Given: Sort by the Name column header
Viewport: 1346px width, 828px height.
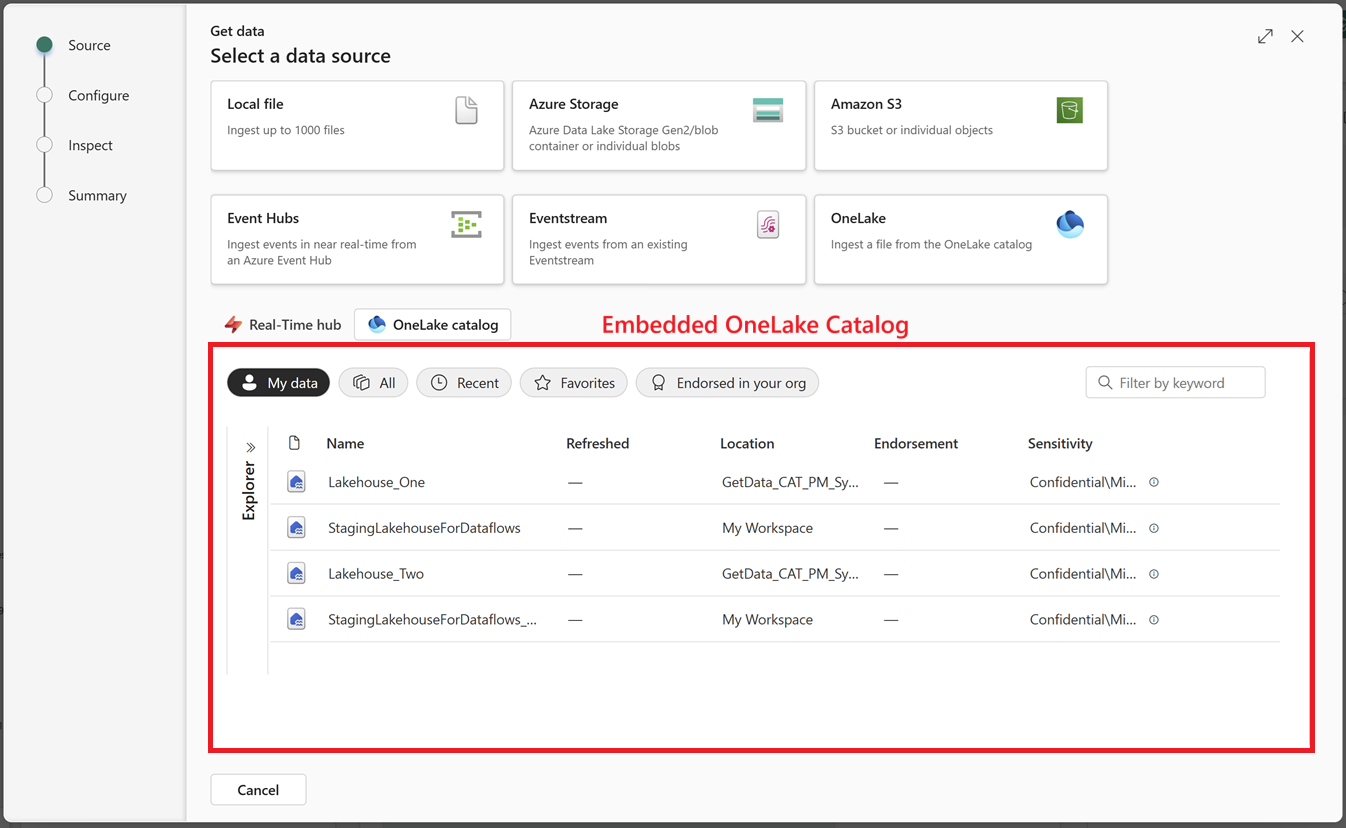Looking at the screenshot, I should pos(345,443).
